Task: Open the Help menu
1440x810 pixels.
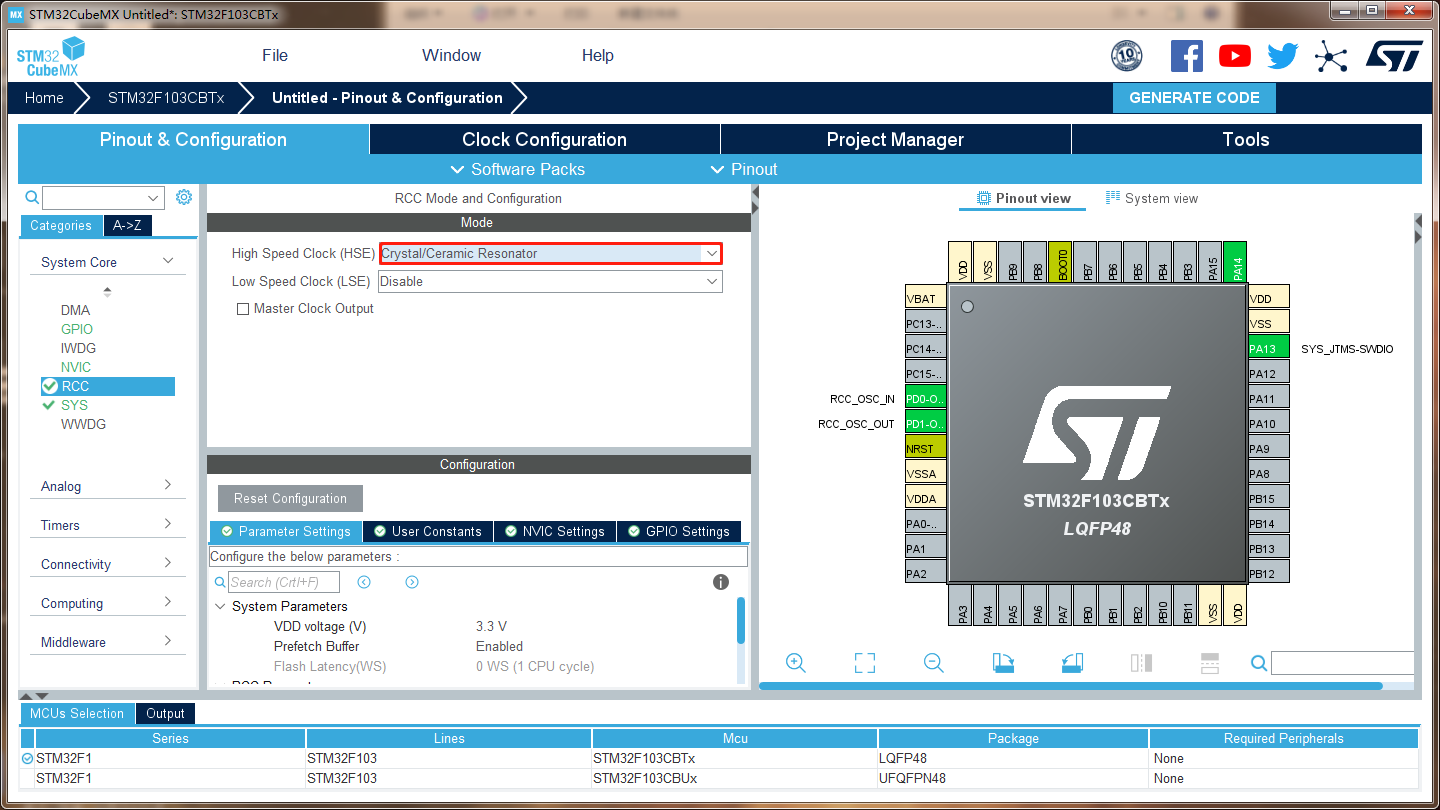Action: 598,56
